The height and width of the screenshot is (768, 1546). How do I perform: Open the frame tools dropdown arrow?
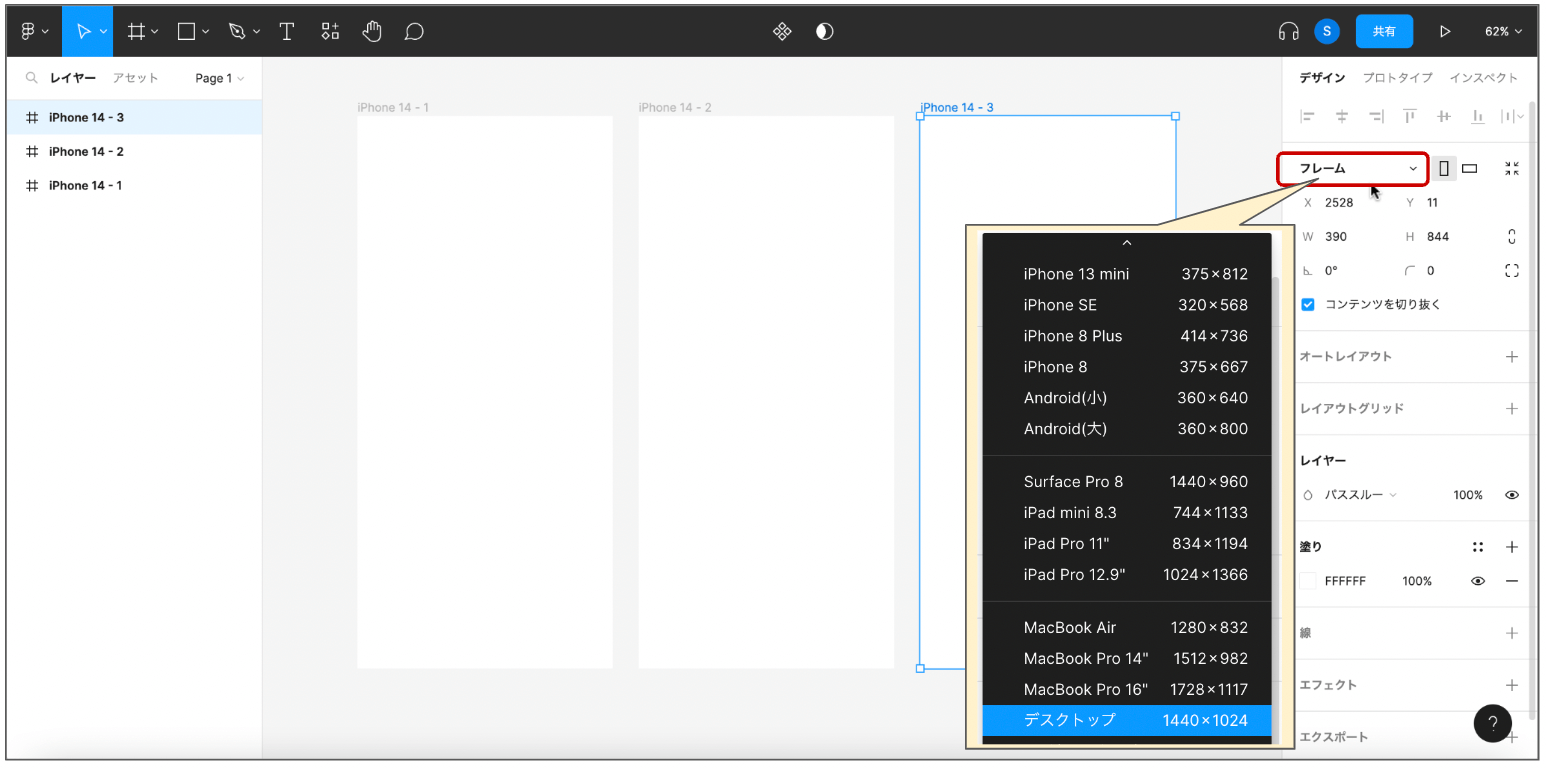pyautogui.click(x=154, y=32)
